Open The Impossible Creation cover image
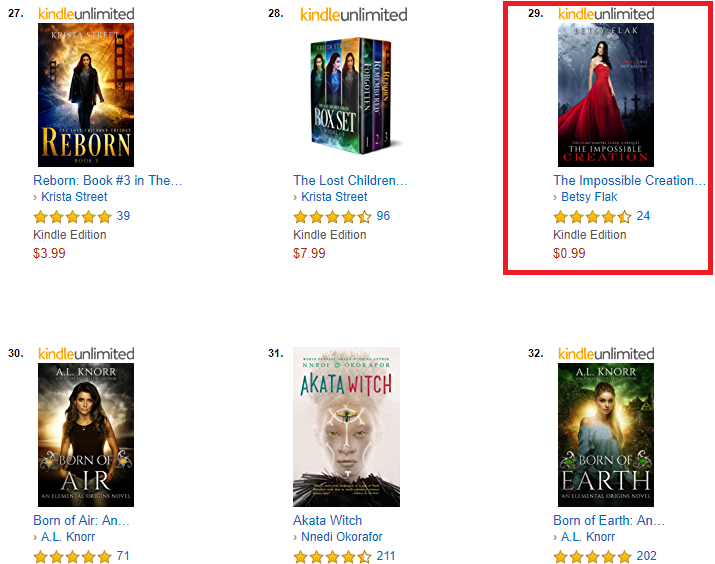715x564 pixels. pyautogui.click(x=606, y=95)
